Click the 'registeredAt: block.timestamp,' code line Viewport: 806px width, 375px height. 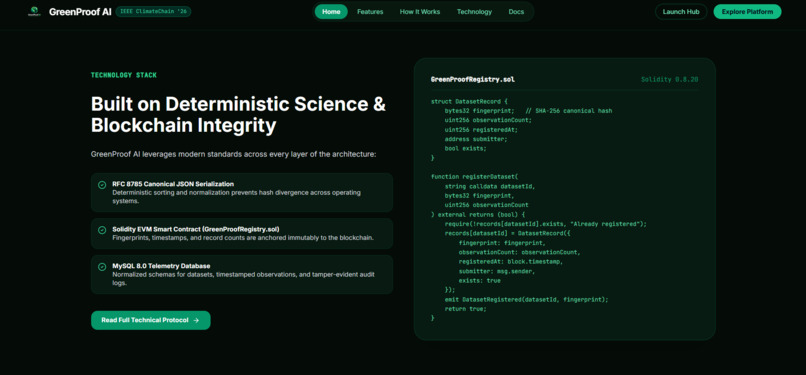[511, 261]
